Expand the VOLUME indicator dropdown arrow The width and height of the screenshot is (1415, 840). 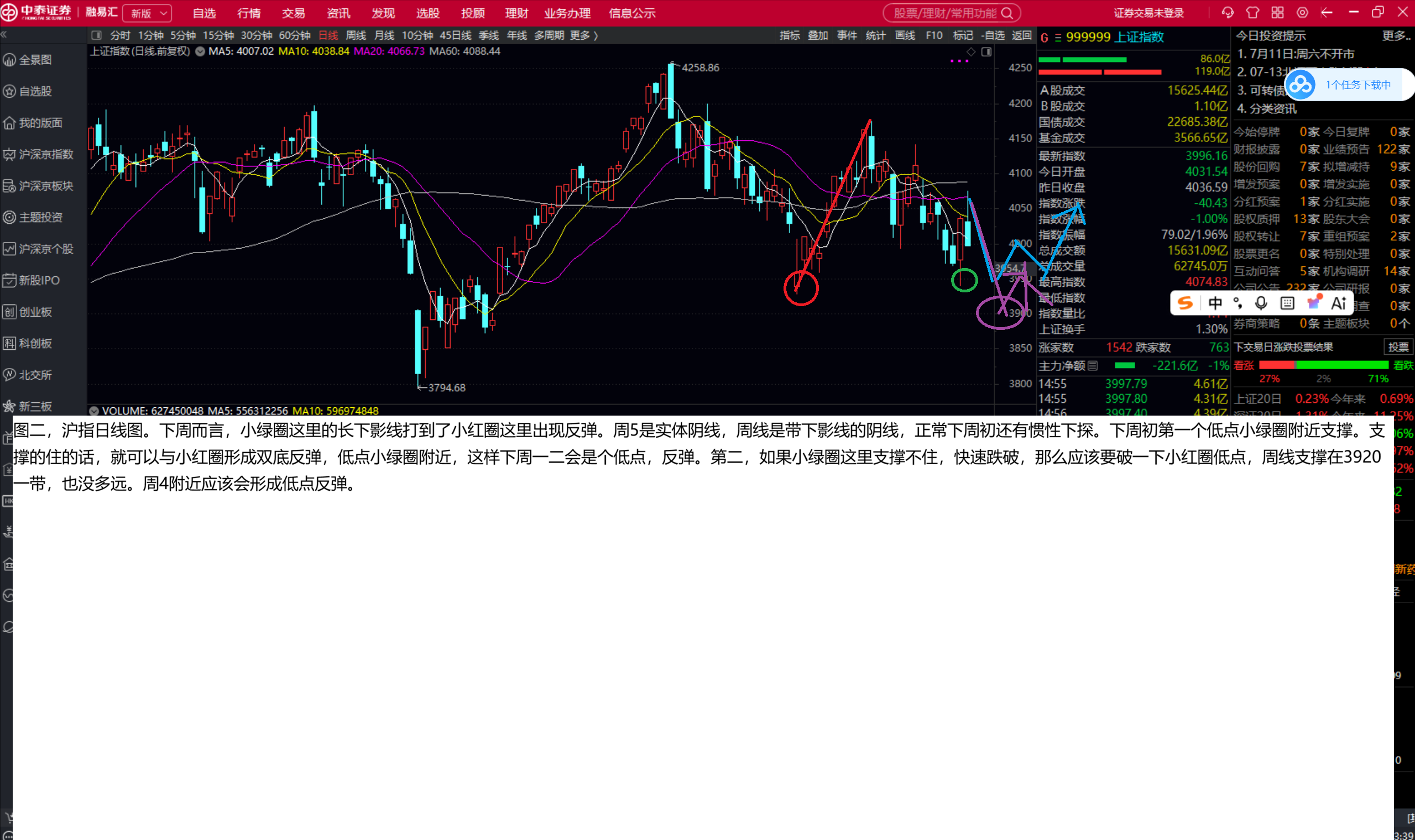click(x=94, y=411)
